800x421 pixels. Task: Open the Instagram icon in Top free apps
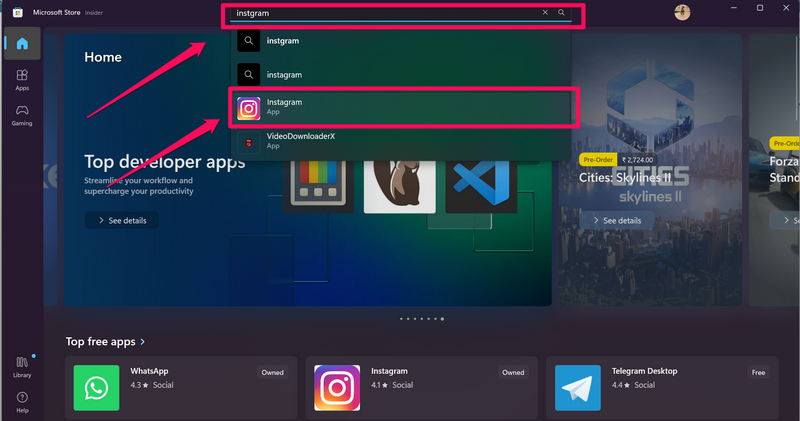(x=337, y=388)
